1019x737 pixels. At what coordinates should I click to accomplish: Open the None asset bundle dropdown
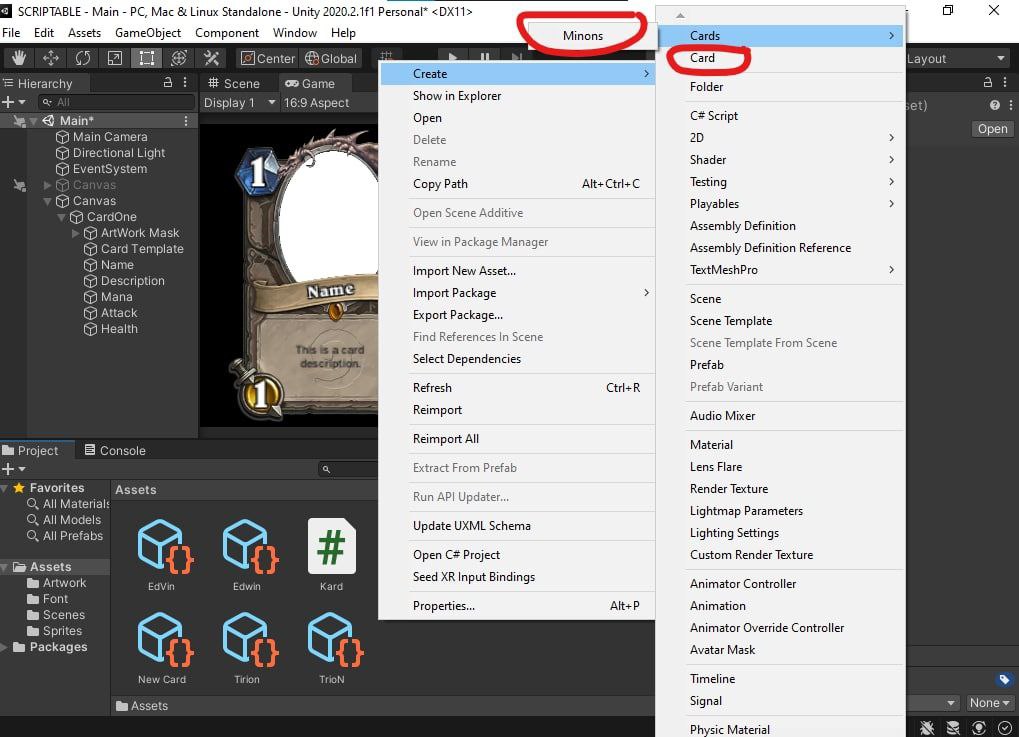pyautogui.click(x=988, y=703)
